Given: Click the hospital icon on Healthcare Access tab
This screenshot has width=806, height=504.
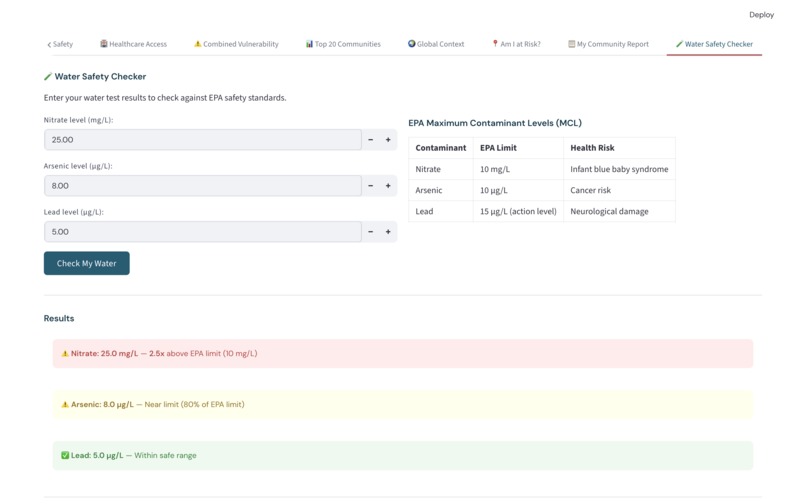Looking at the screenshot, I should pyautogui.click(x=104, y=44).
